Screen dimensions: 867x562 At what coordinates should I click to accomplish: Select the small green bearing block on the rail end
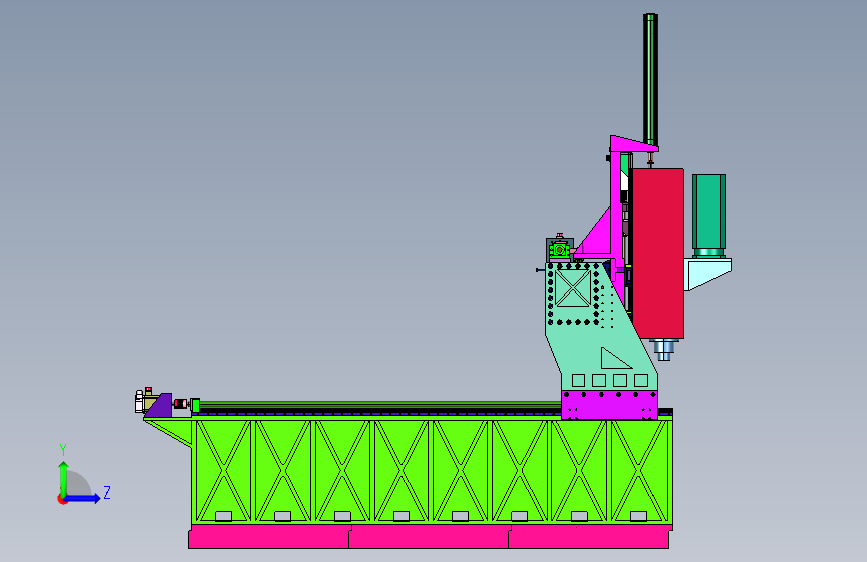point(195,405)
